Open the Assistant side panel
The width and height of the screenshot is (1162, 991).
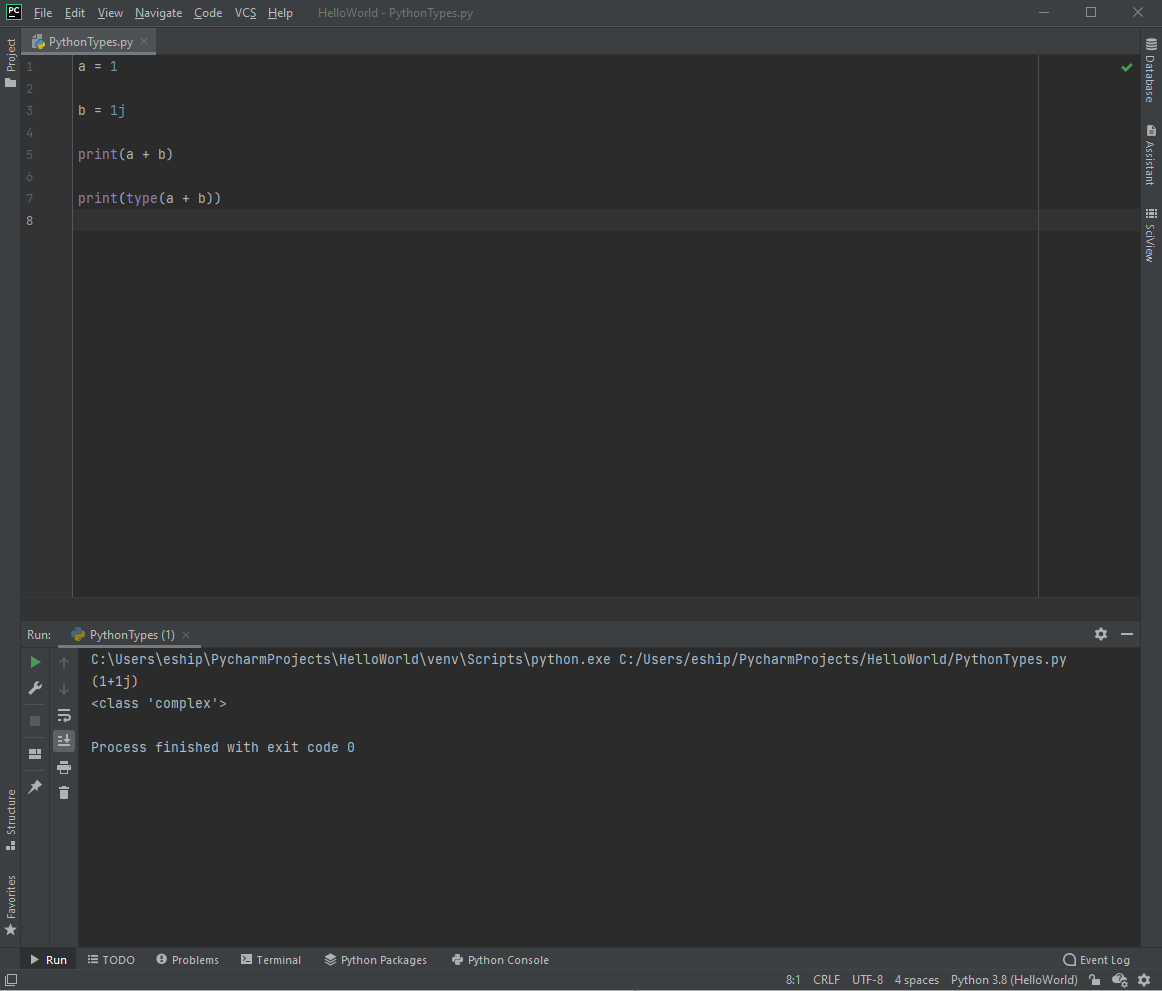point(1150,155)
